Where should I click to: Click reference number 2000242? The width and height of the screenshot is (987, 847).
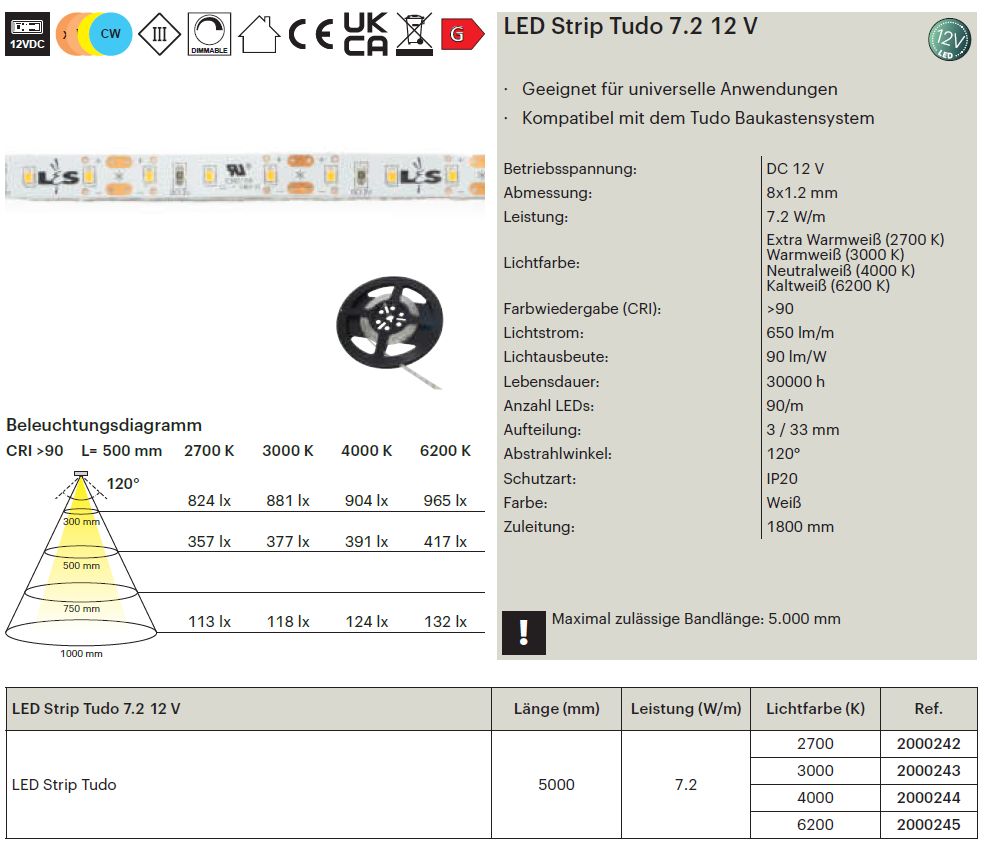click(928, 744)
